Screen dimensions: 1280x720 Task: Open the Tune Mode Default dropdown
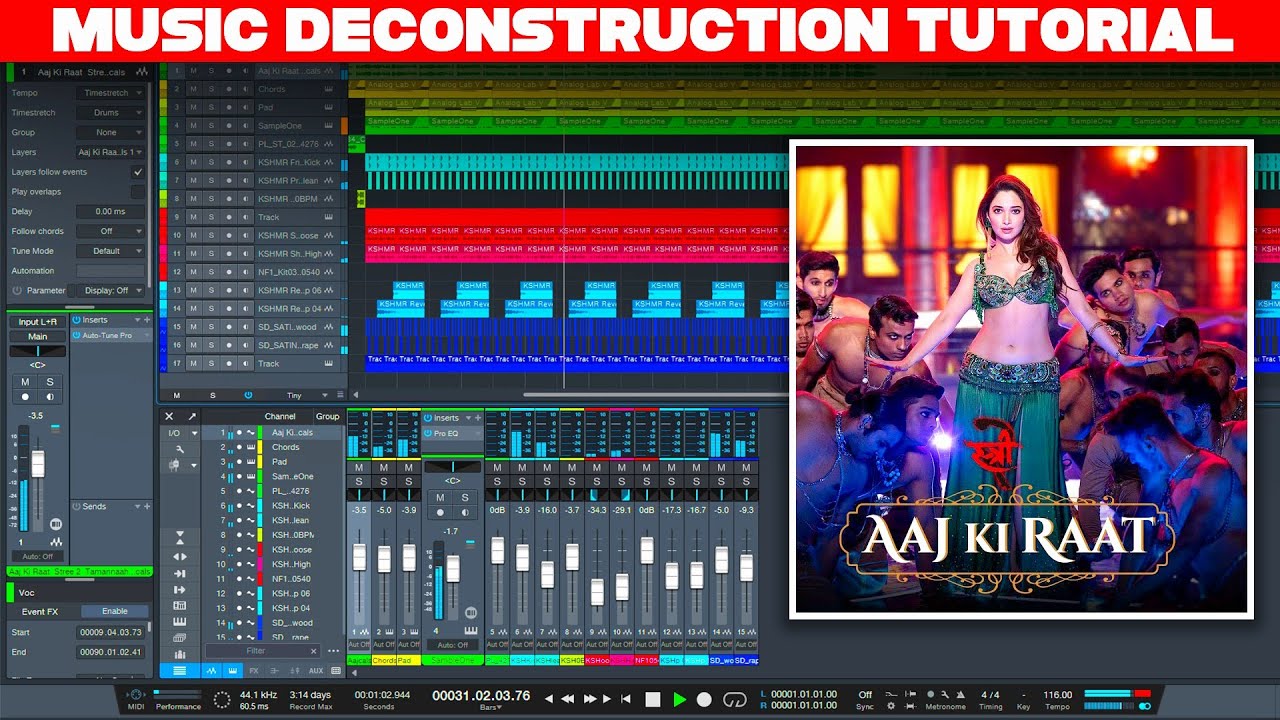tap(111, 251)
